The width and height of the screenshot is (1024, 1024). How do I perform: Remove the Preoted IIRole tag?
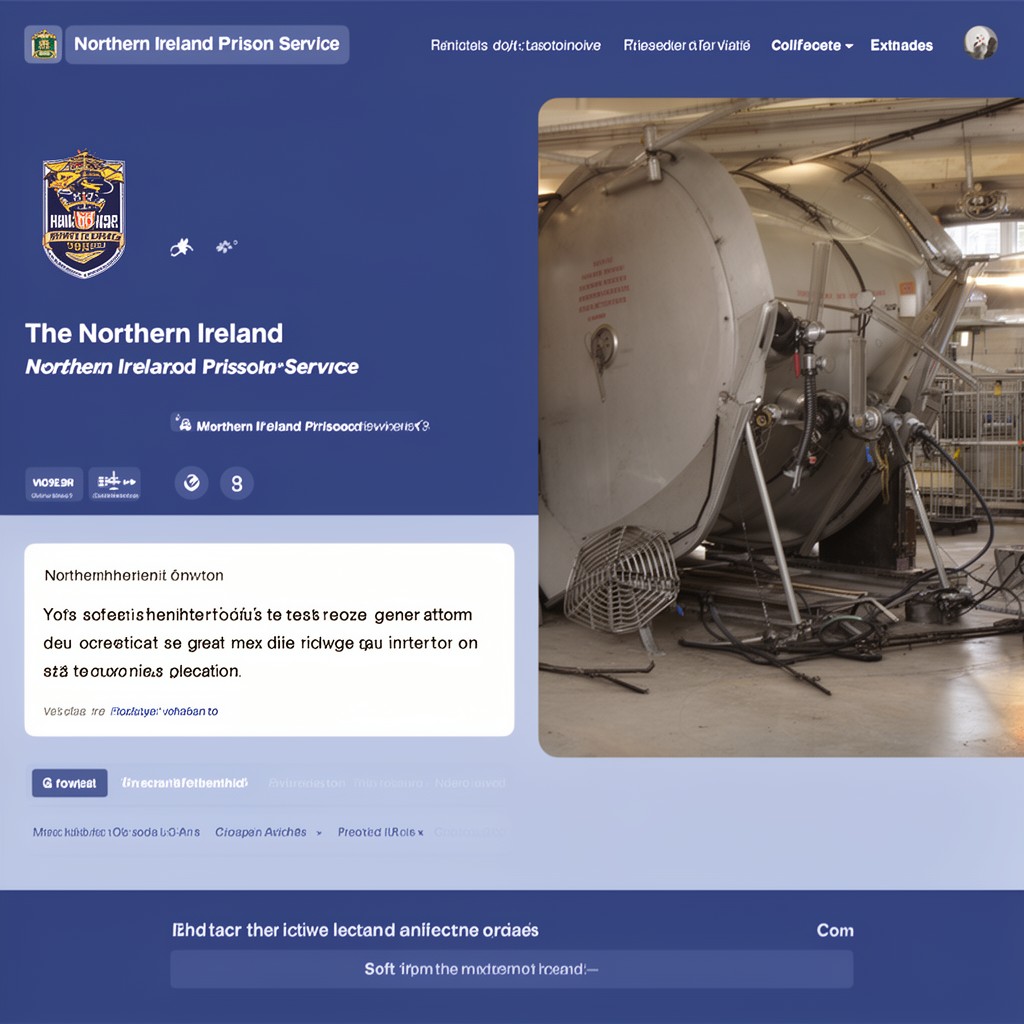tap(421, 833)
